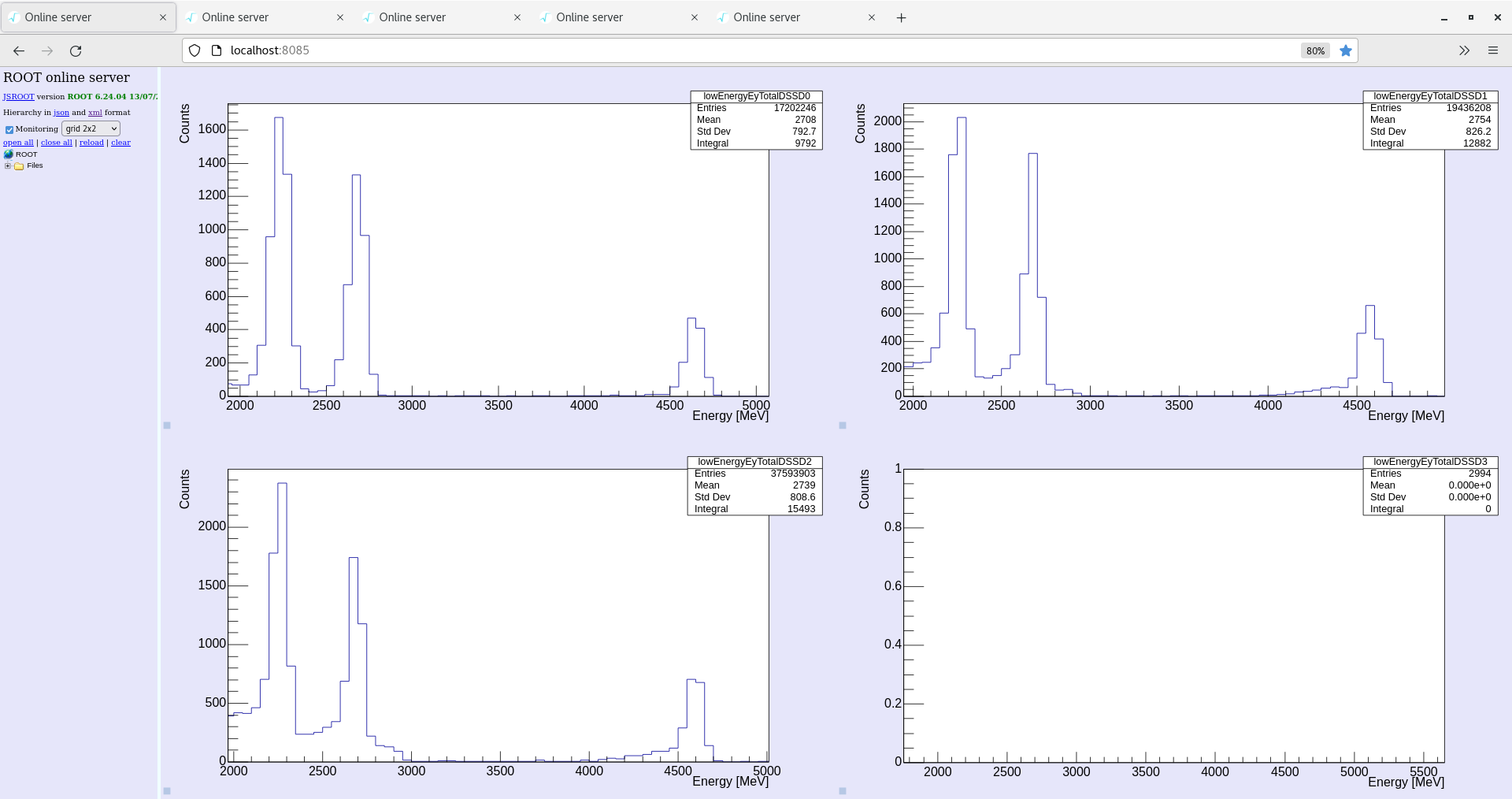Image resolution: width=1512 pixels, height=799 pixels.
Task: Click the browser back arrow
Action: (x=18, y=50)
